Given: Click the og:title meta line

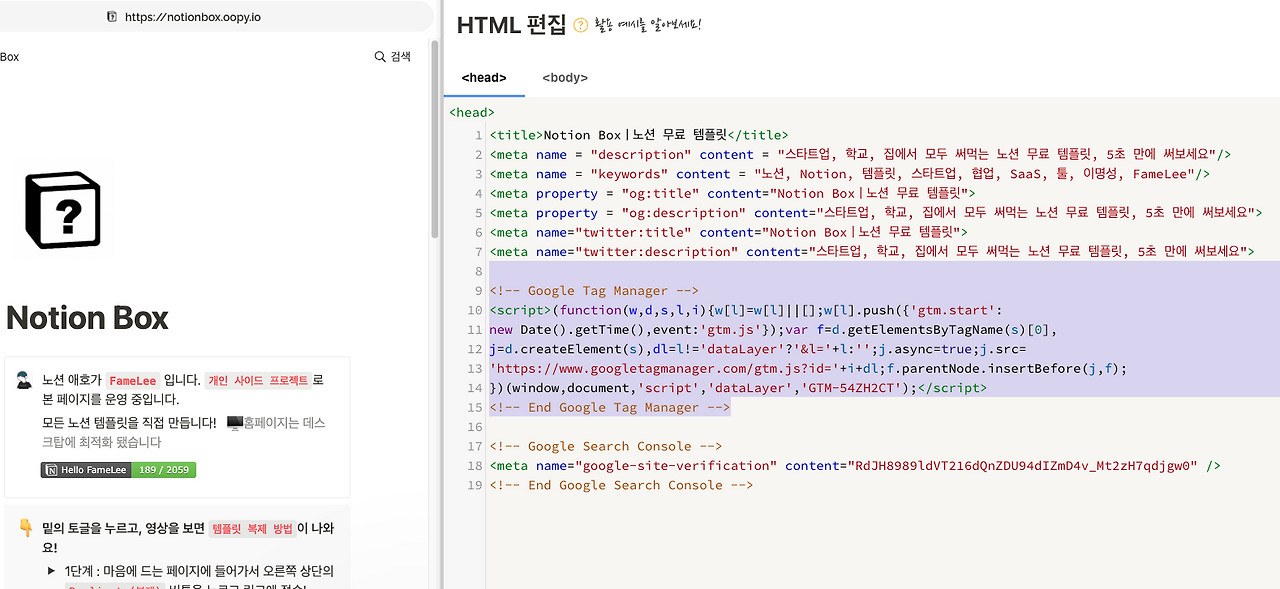Looking at the screenshot, I should click(x=733, y=193).
